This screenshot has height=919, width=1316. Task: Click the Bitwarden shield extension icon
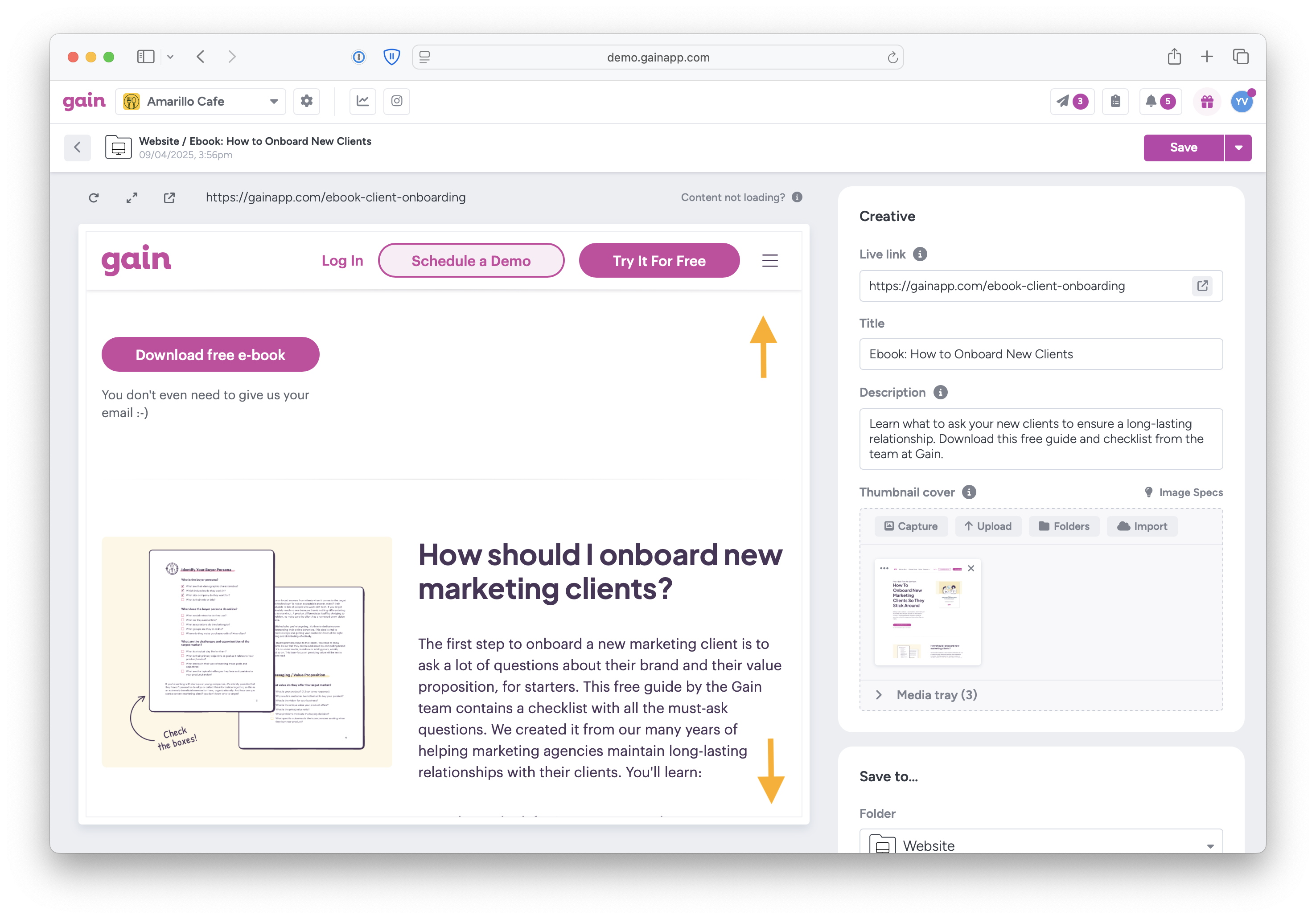[x=391, y=57]
